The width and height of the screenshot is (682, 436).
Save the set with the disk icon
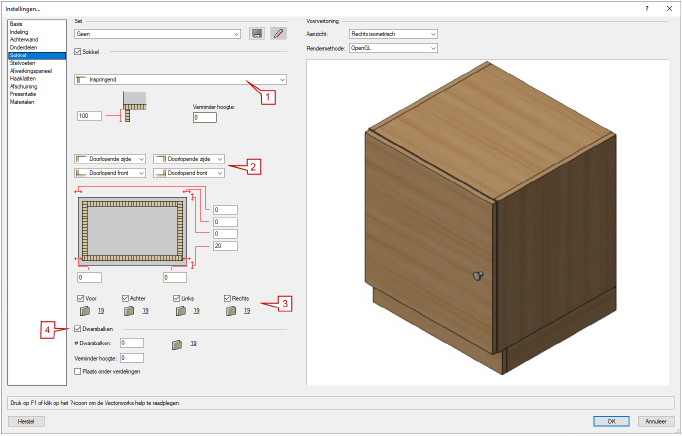257,34
